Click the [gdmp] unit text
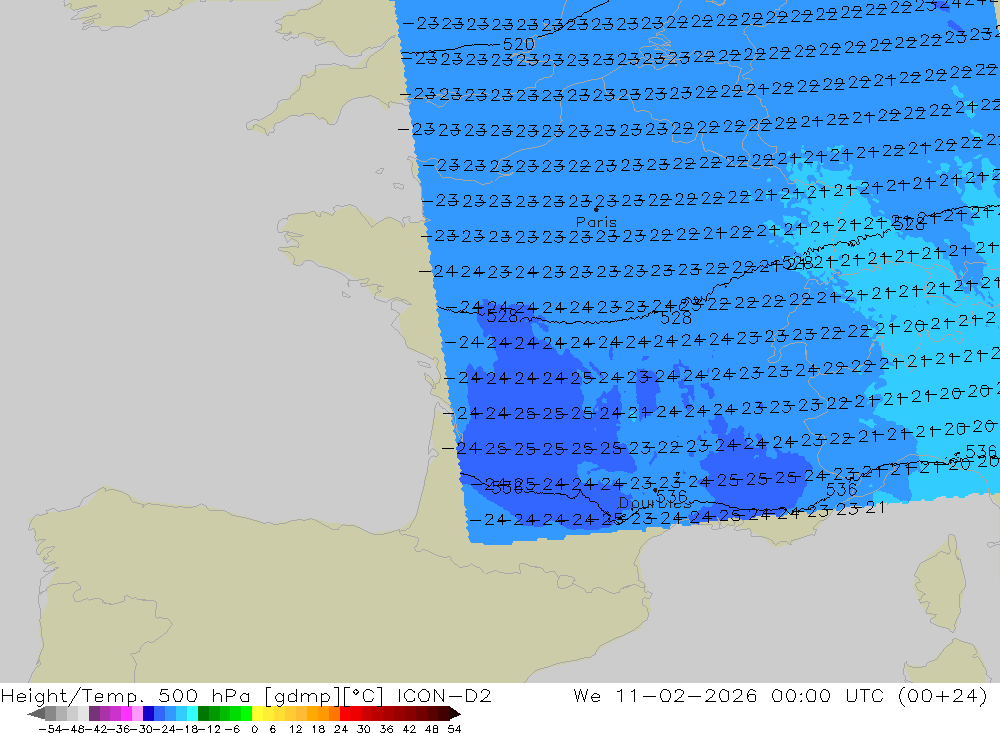This screenshot has width=1000, height=733. 304,696
